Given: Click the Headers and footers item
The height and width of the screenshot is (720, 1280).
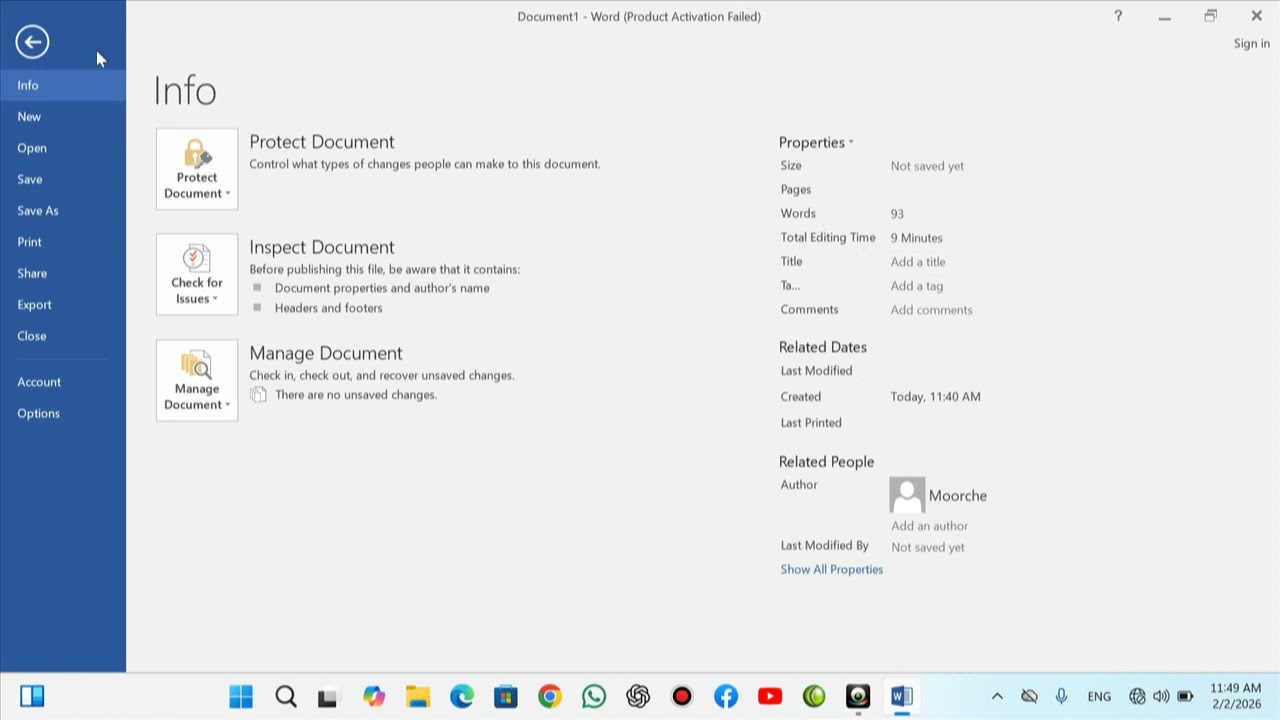Looking at the screenshot, I should (328, 308).
